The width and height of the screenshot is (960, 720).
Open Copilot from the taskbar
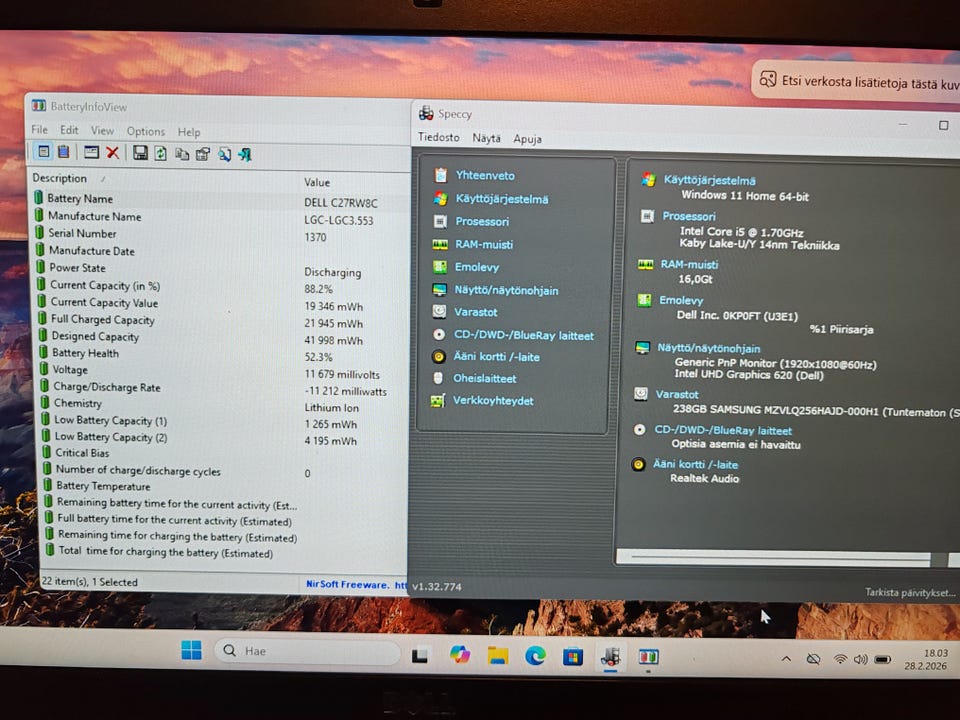coord(460,654)
